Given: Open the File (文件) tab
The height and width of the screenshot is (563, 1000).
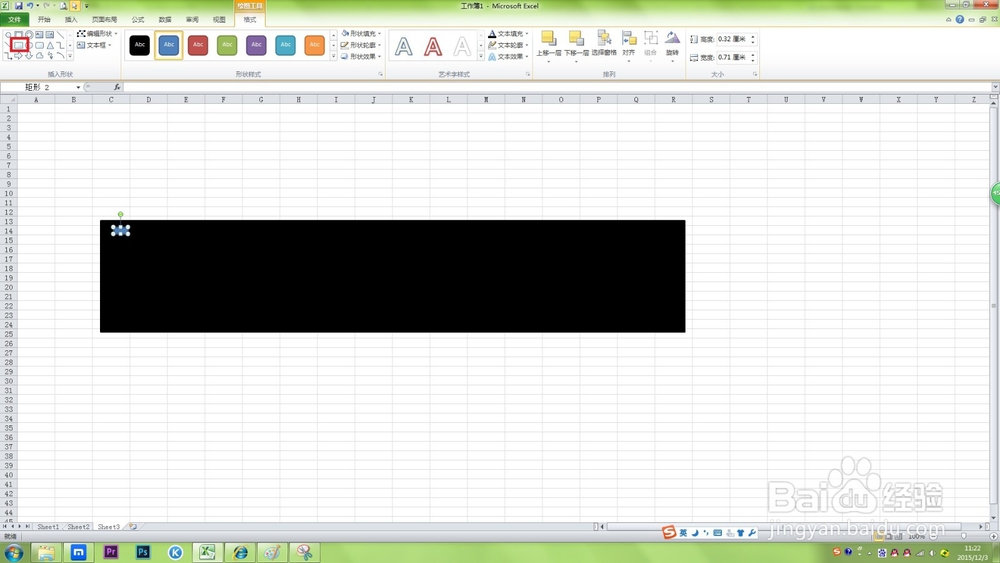Looking at the screenshot, I should click(x=14, y=20).
